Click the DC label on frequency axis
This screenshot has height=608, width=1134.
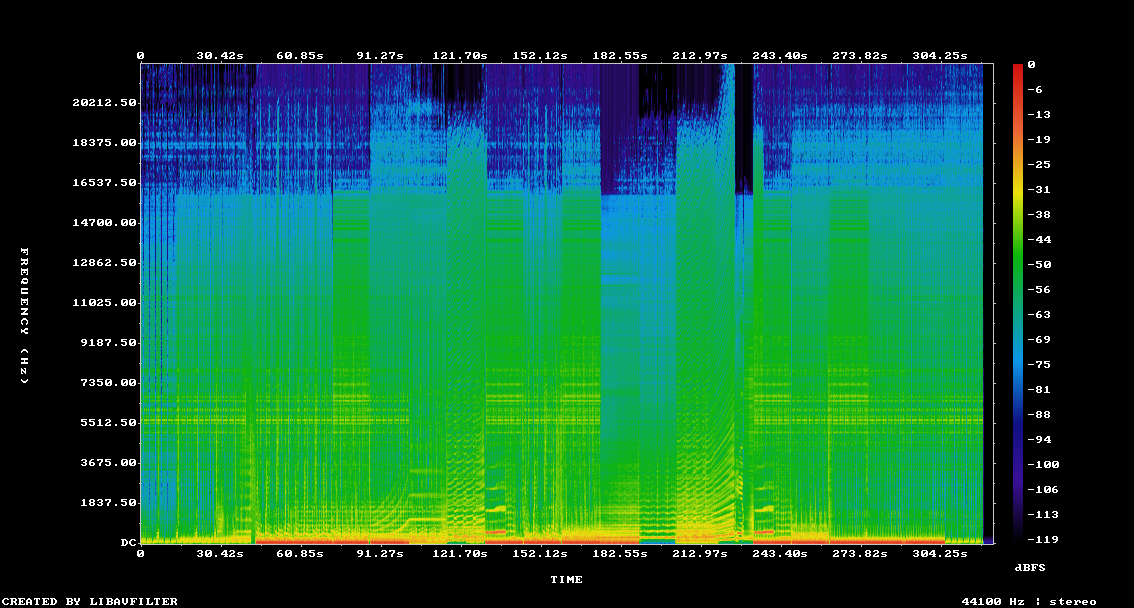(128, 543)
